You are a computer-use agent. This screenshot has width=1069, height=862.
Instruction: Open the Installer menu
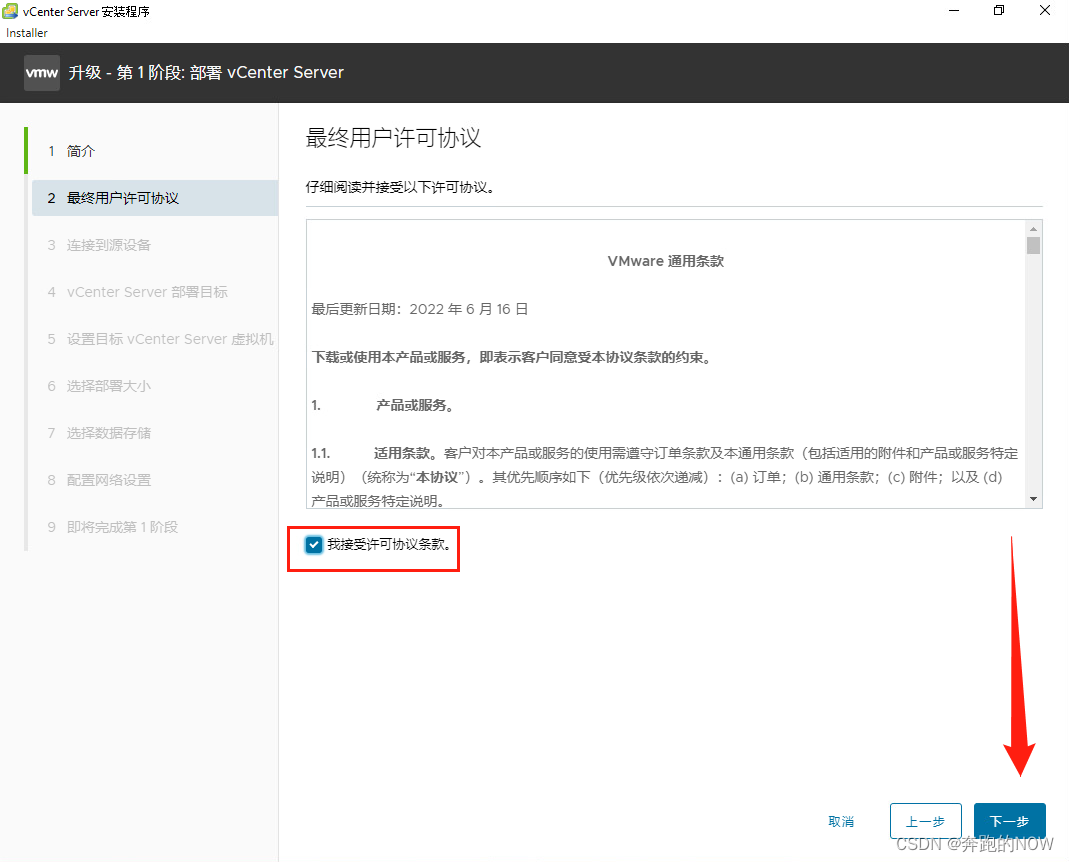[x=27, y=33]
